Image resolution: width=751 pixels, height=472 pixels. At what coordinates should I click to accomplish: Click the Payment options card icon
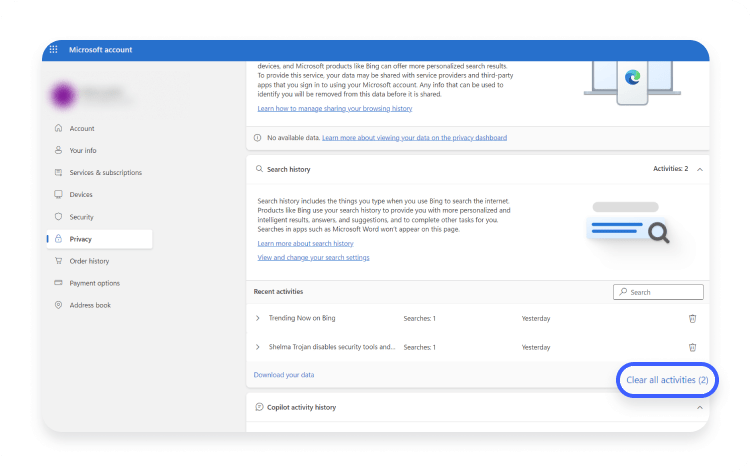click(x=58, y=283)
